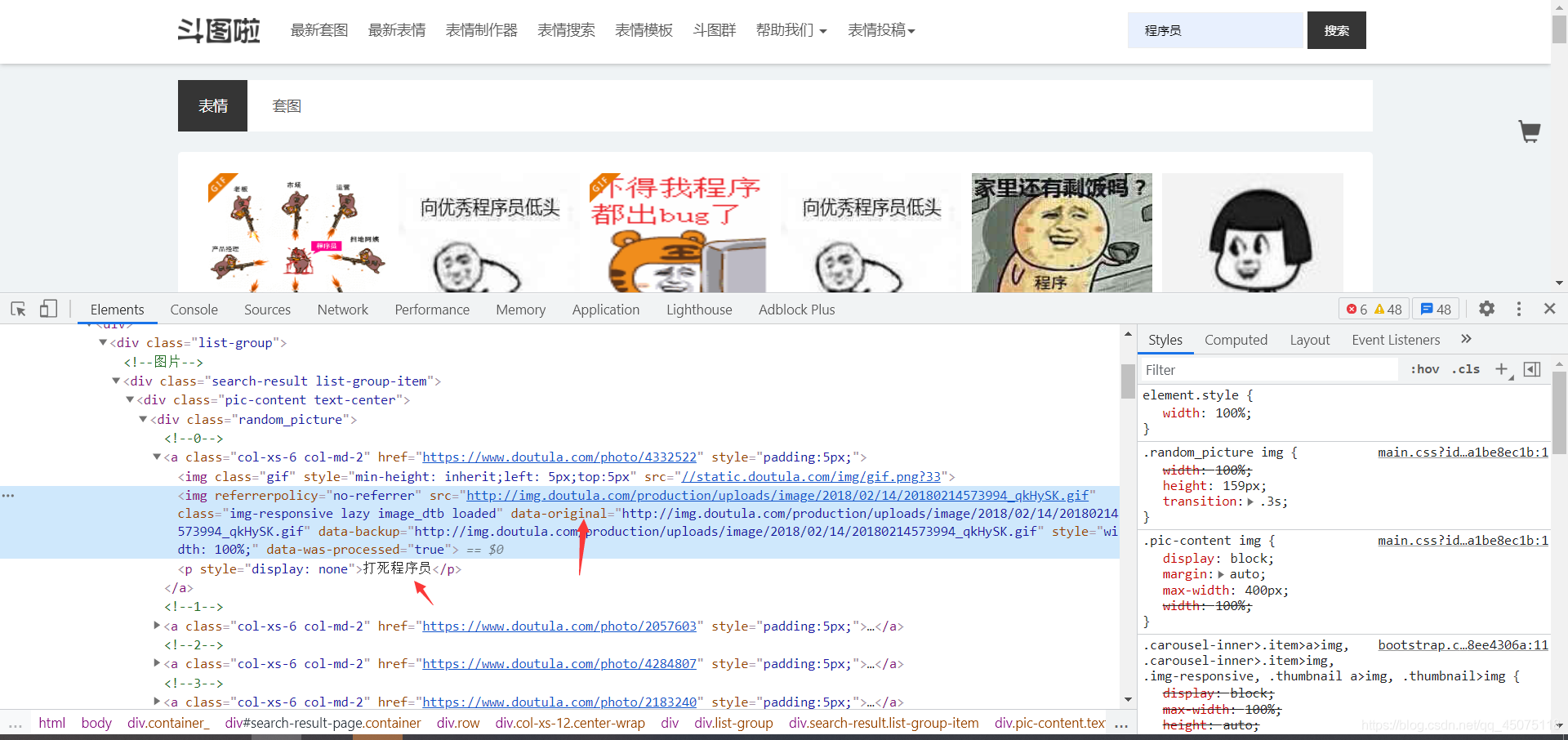Screen dimensions: 1568x740
Task: Select the 表情 results tab
Action: tap(212, 105)
